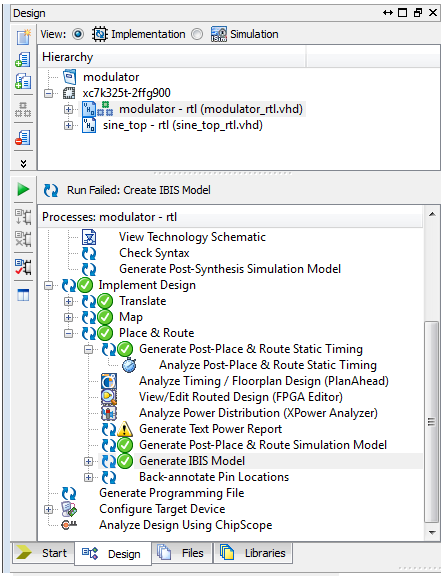Collapse the Implement Design node
The height and width of the screenshot is (576, 445).
click(x=49, y=285)
